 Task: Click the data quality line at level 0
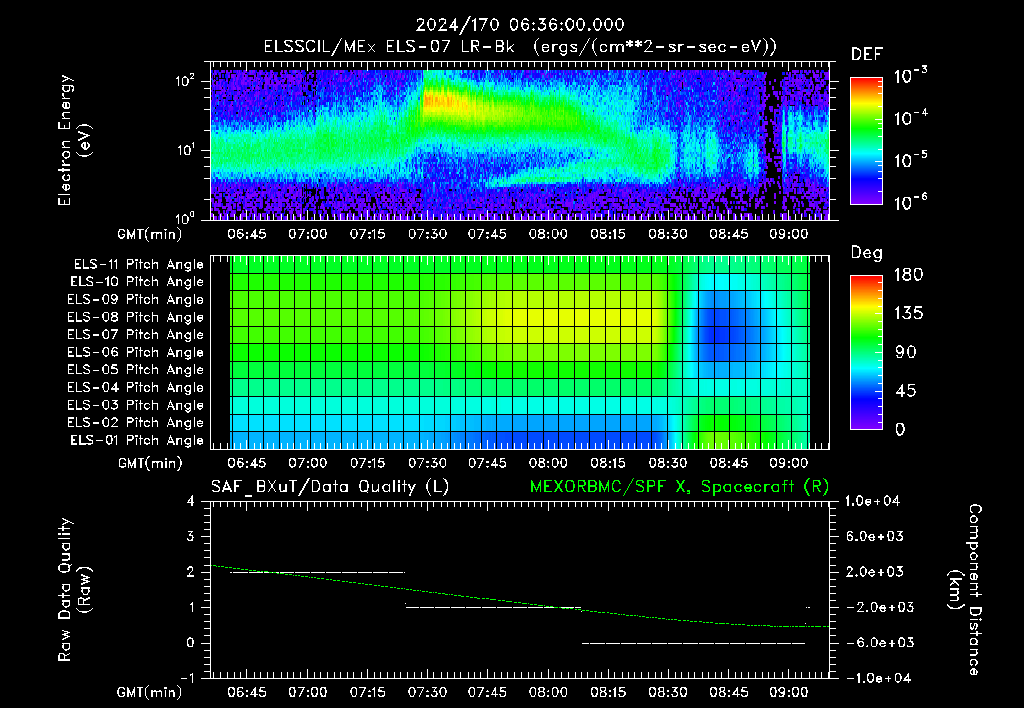694,643
